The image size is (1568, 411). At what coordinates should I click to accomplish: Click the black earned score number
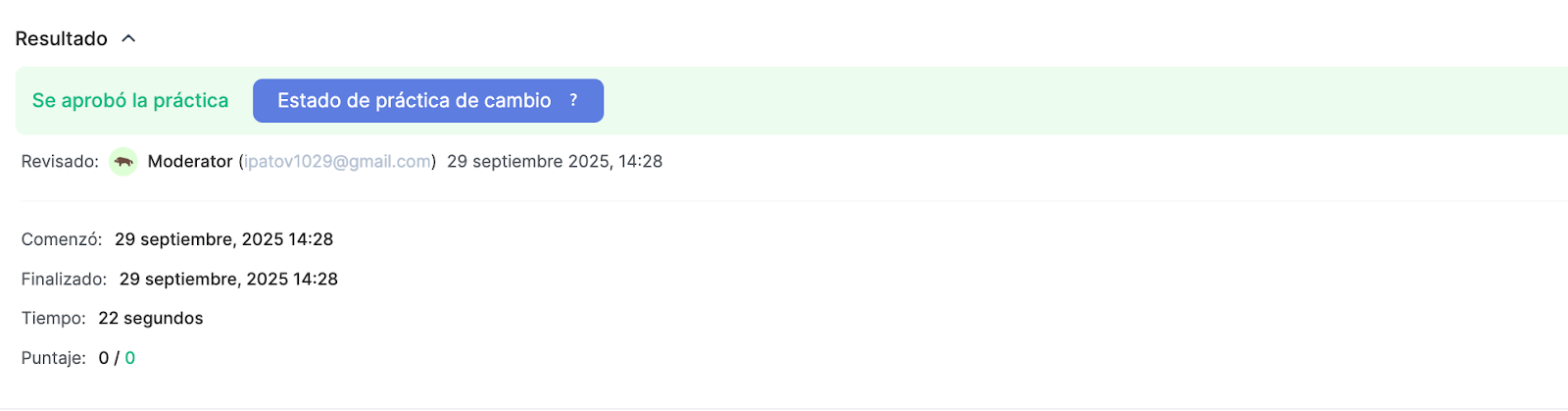[104, 358]
